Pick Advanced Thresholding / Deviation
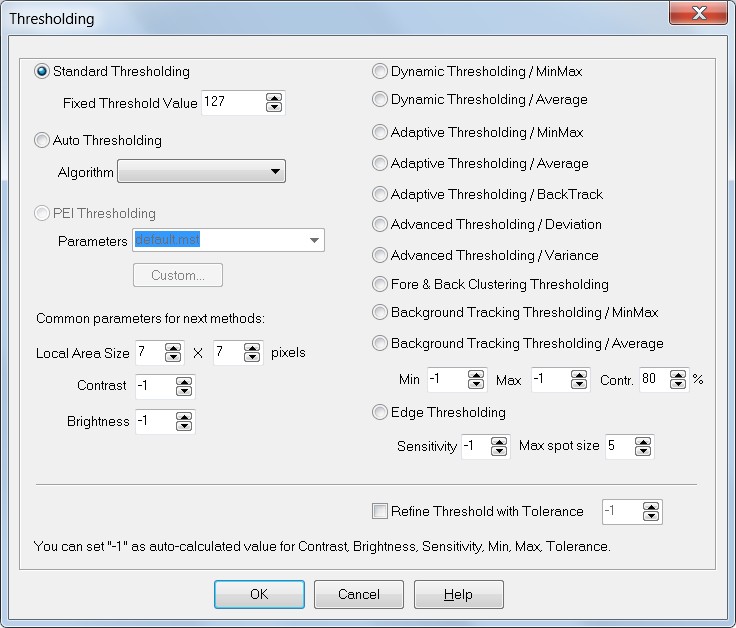The image size is (736, 628). [380, 224]
